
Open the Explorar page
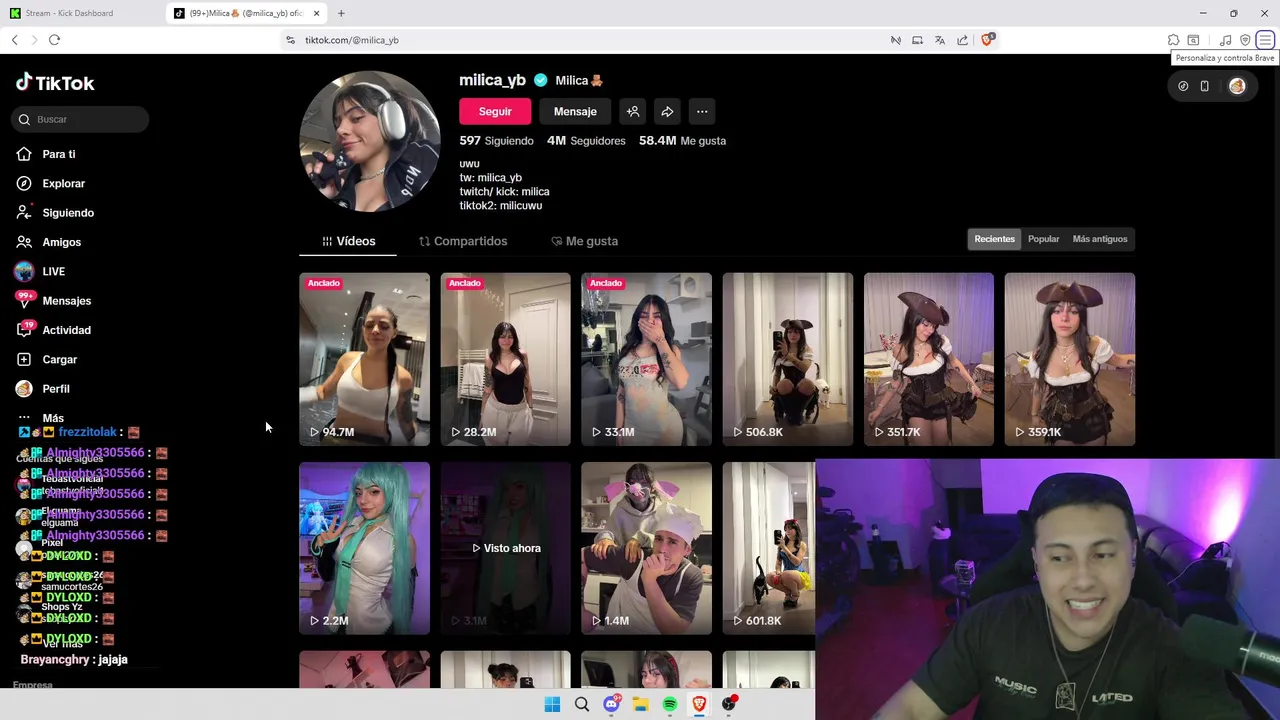(63, 183)
